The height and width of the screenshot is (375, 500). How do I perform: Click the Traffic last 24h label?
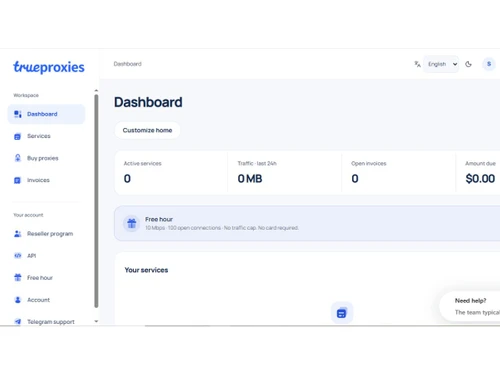(x=257, y=163)
